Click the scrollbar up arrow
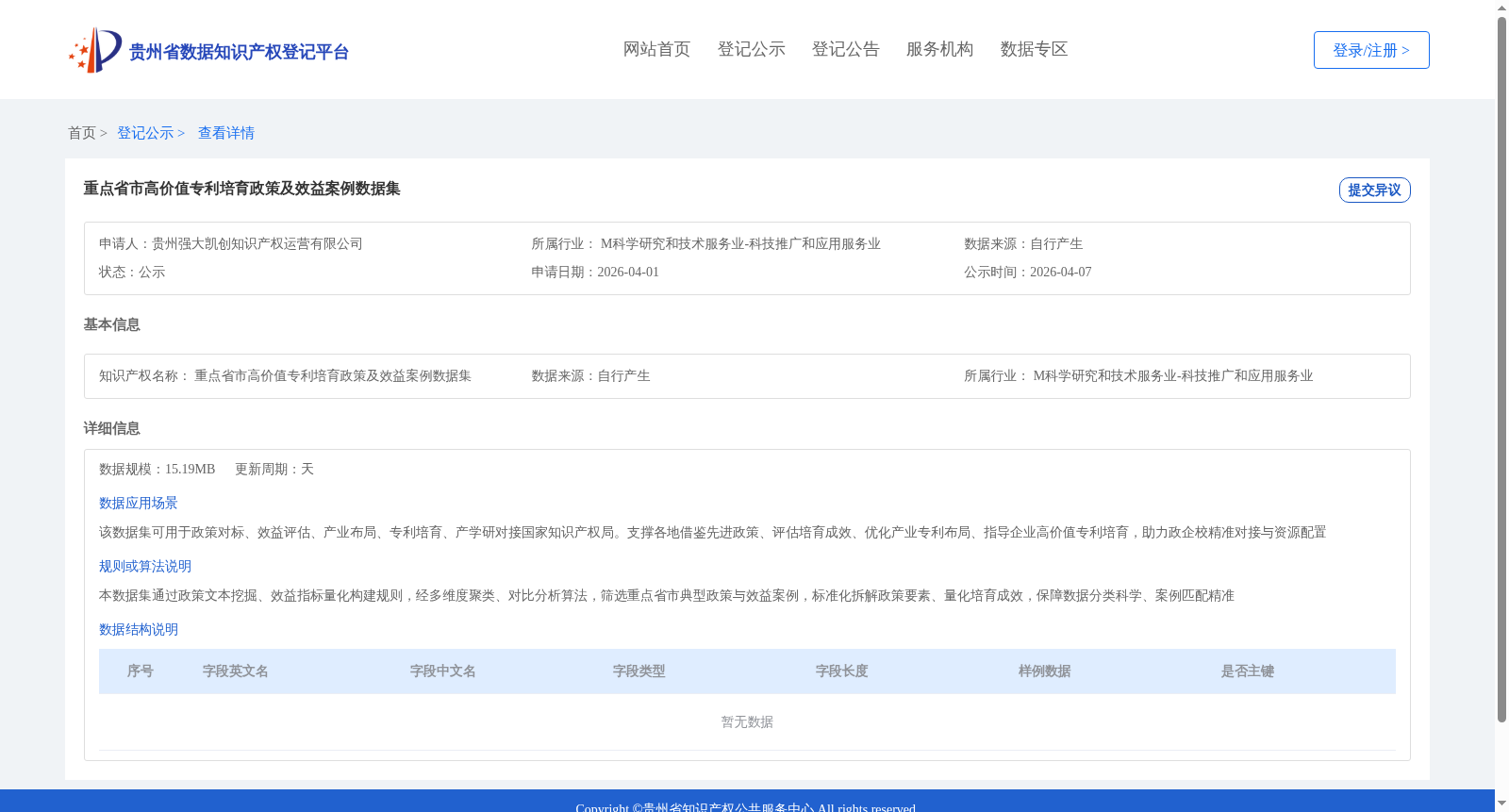This screenshot has width=1509, height=812. (1501, 8)
